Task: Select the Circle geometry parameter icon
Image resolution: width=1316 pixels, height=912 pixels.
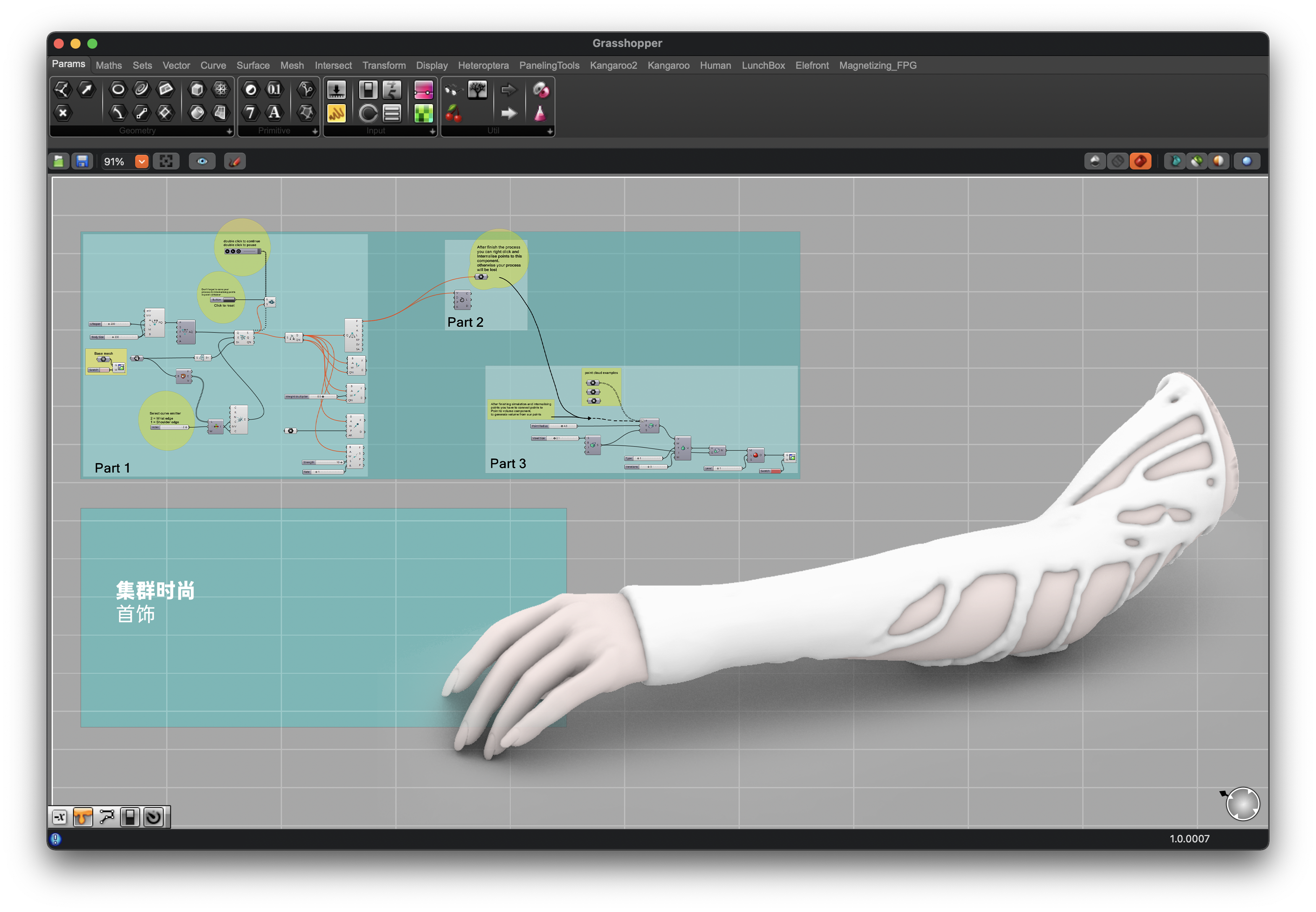Action: point(118,89)
